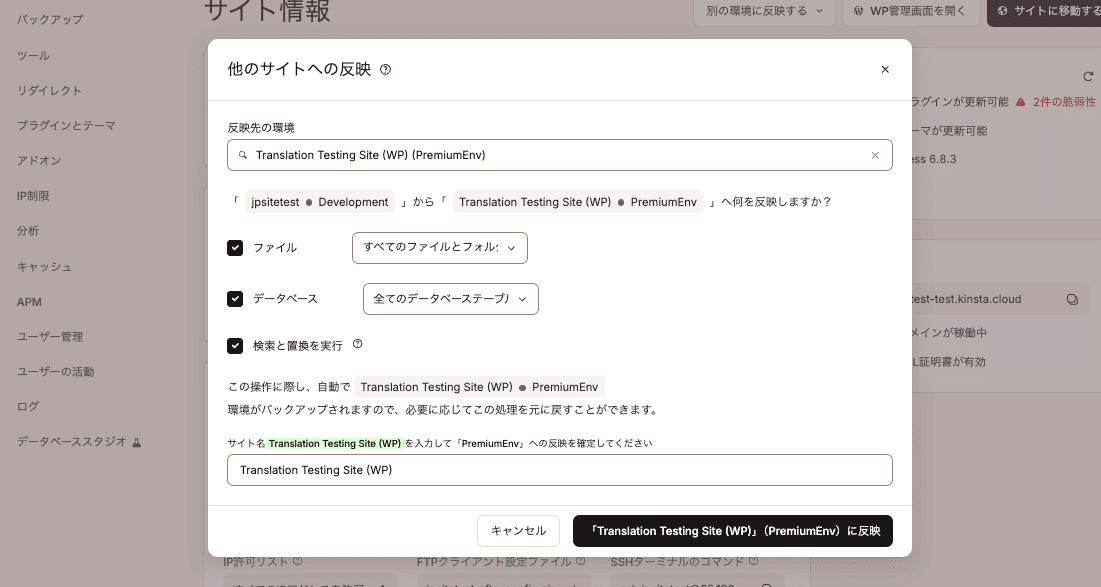Viewport: 1101px width, 587px height.
Task: Confirm the push to PremiumEnv environment
Action: coord(732,531)
